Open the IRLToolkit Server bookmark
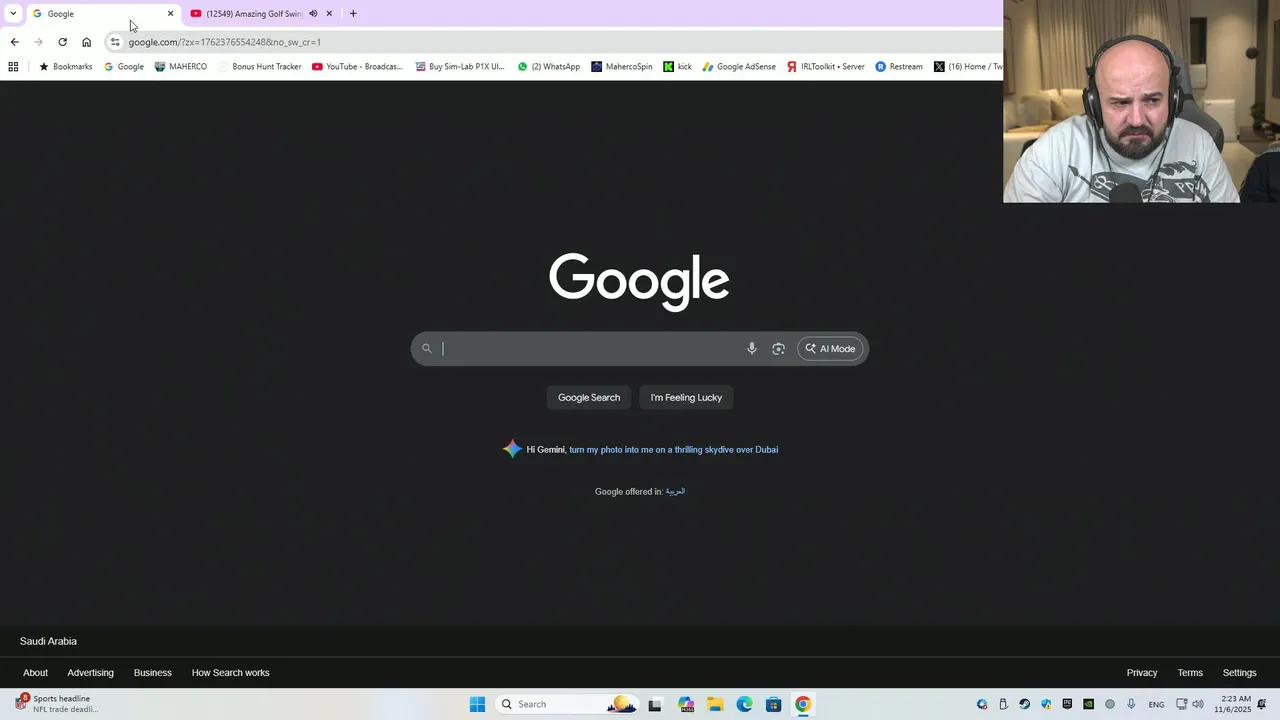 coord(825,67)
